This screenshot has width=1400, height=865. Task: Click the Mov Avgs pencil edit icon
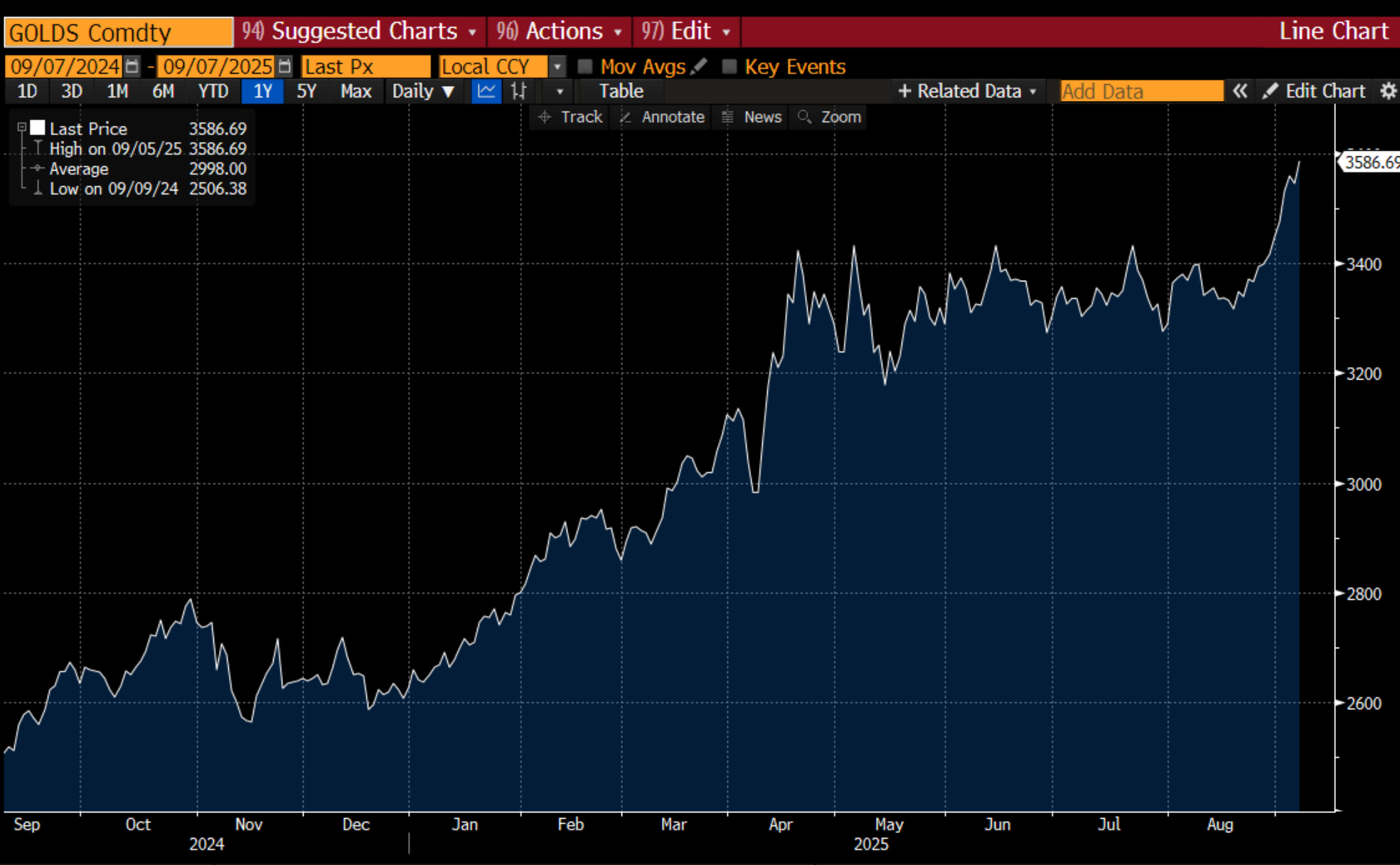pos(699,67)
